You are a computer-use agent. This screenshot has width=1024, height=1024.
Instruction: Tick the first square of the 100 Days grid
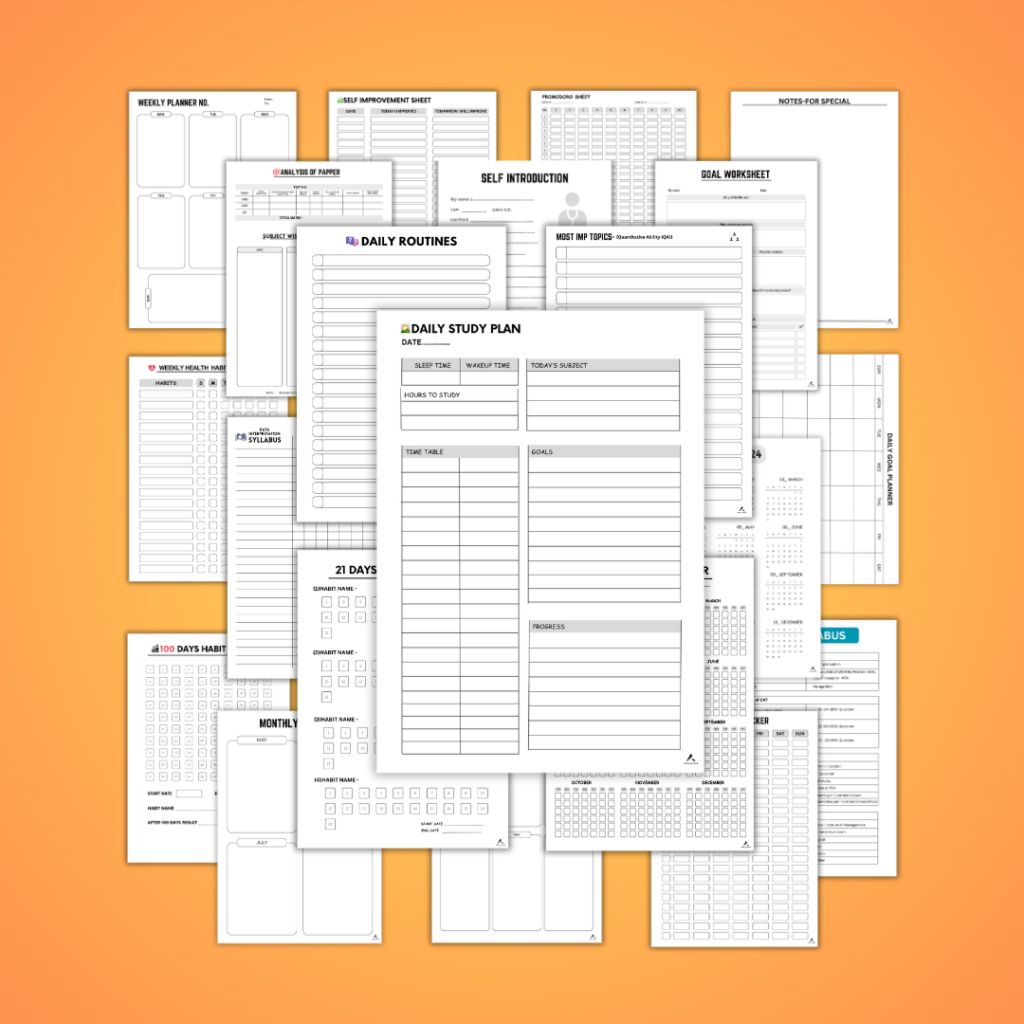(x=149, y=670)
